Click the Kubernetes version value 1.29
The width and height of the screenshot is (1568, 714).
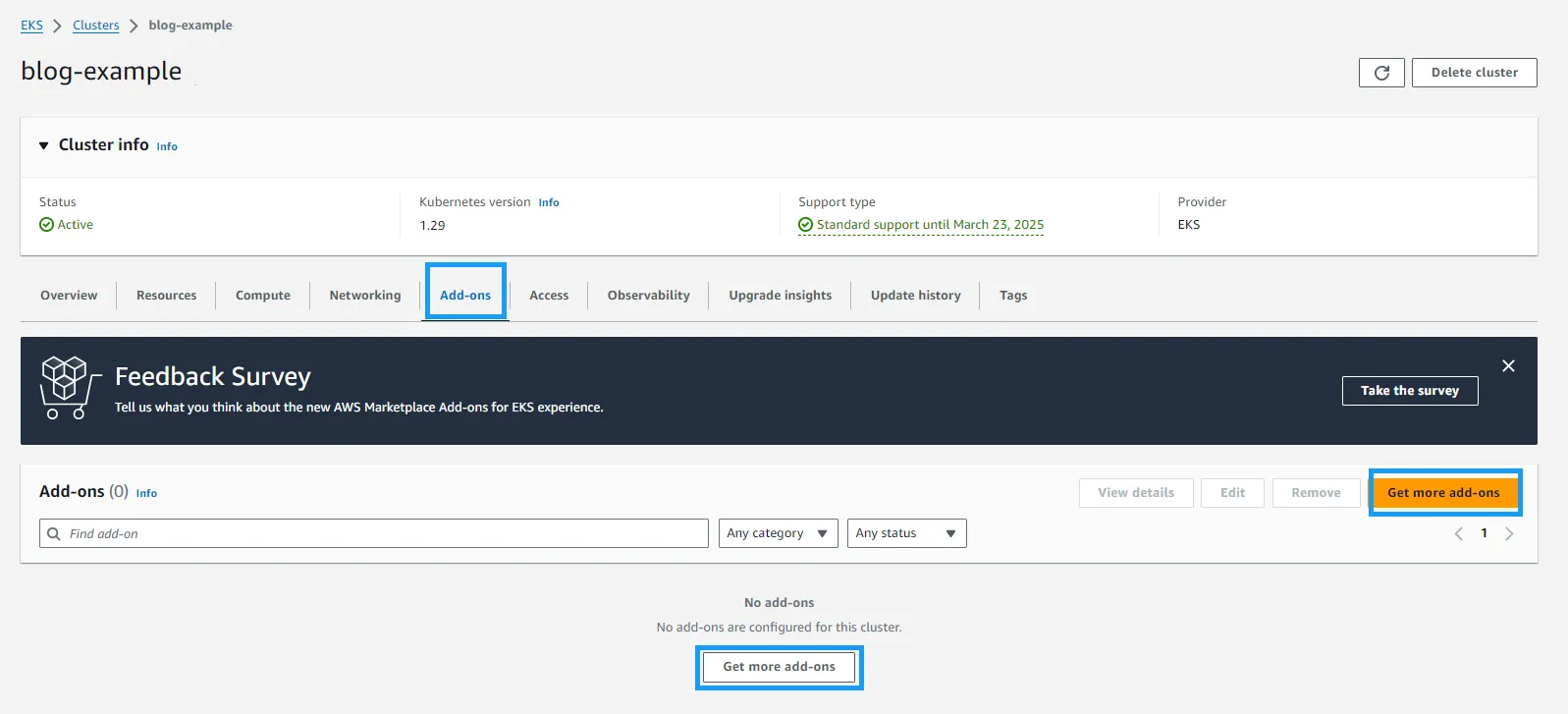pyautogui.click(x=432, y=226)
